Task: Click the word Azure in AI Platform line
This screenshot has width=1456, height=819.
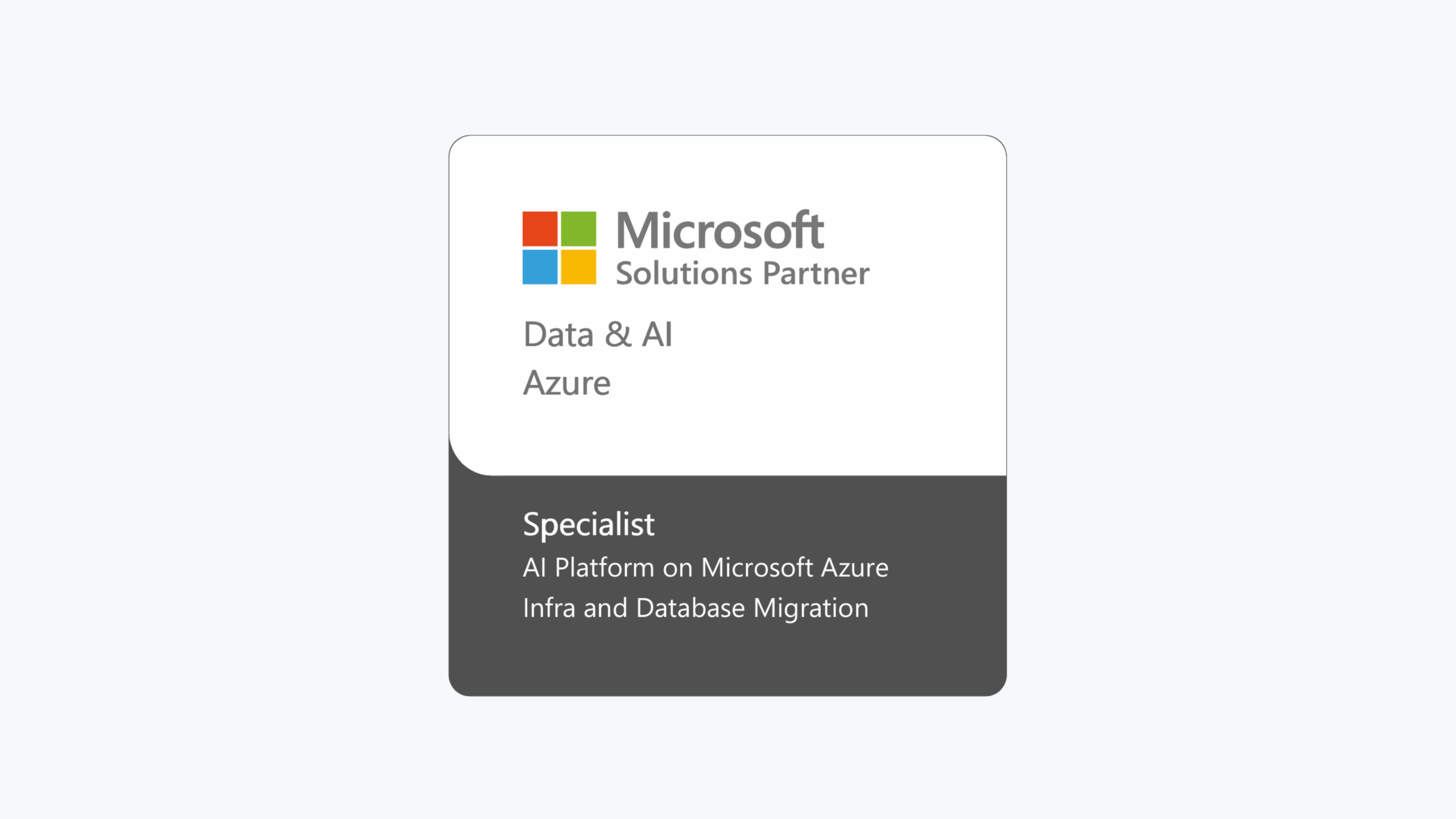Action: (x=855, y=568)
